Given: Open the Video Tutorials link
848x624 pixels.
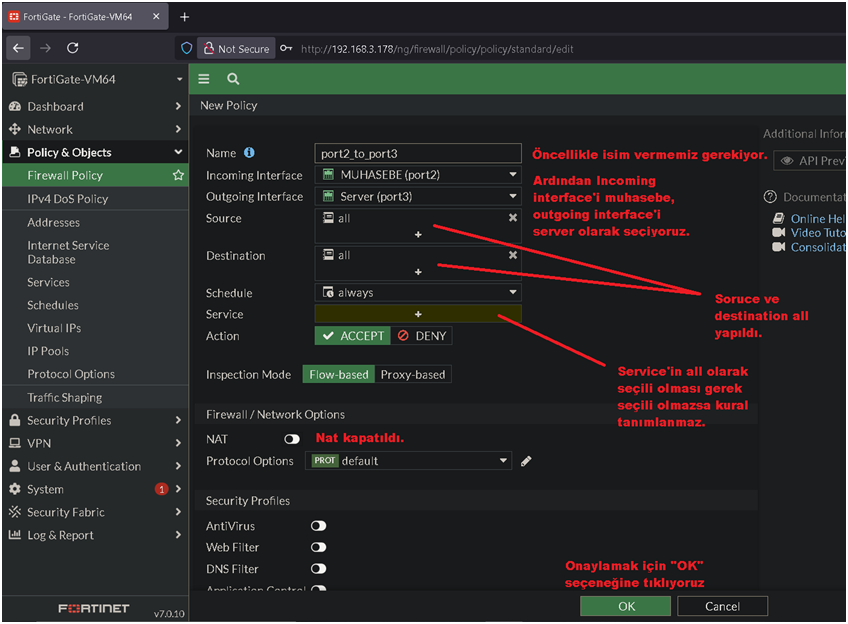Looking at the screenshot, I should click(x=818, y=233).
